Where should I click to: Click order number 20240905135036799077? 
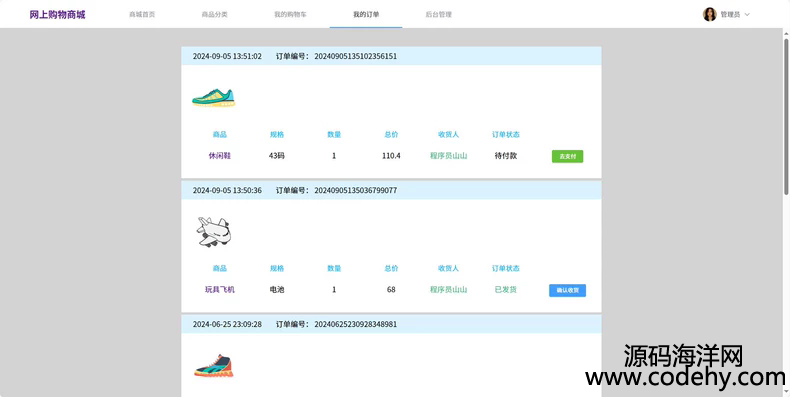tap(356, 190)
